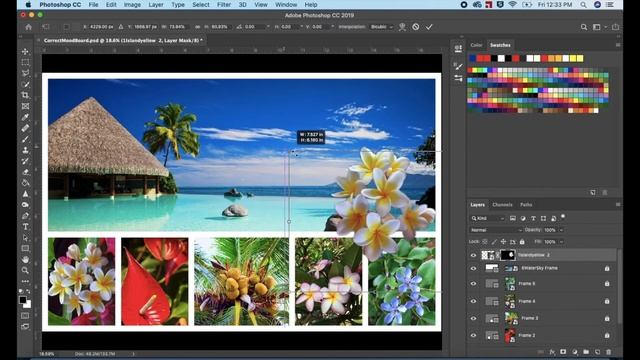Select the Eraser tool
The height and width of the screenshot is (360, 640).
(25, 172)
